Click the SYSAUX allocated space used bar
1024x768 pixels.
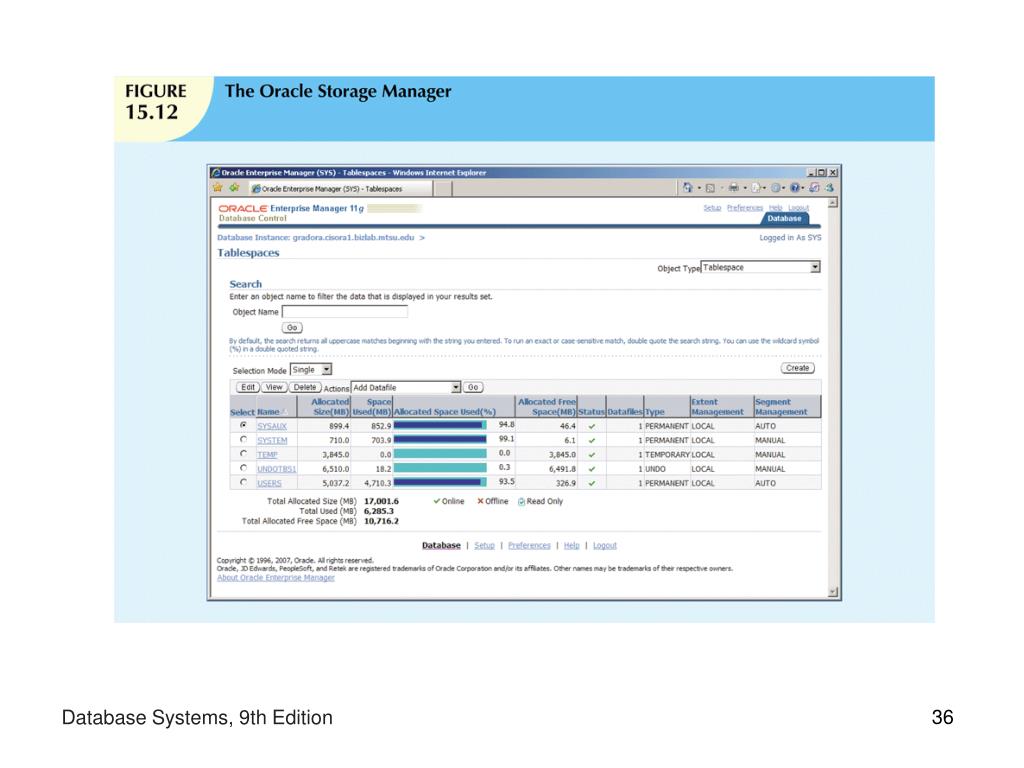[440, 426]
